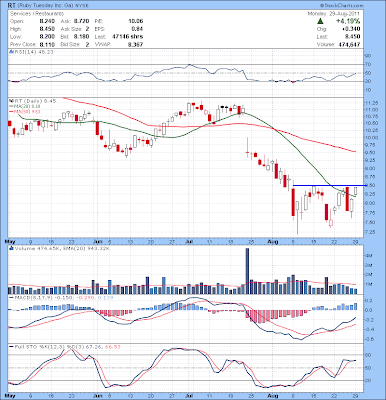Click the Bid Size value 2
Screen dimensions: 386x400
click(x=87, y=44)
